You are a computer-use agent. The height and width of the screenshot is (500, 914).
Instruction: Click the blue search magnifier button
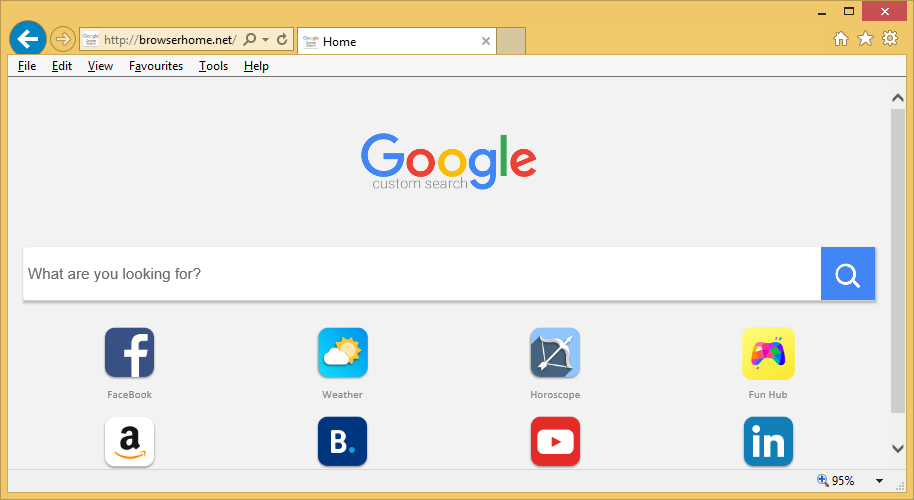coord(848,274)
